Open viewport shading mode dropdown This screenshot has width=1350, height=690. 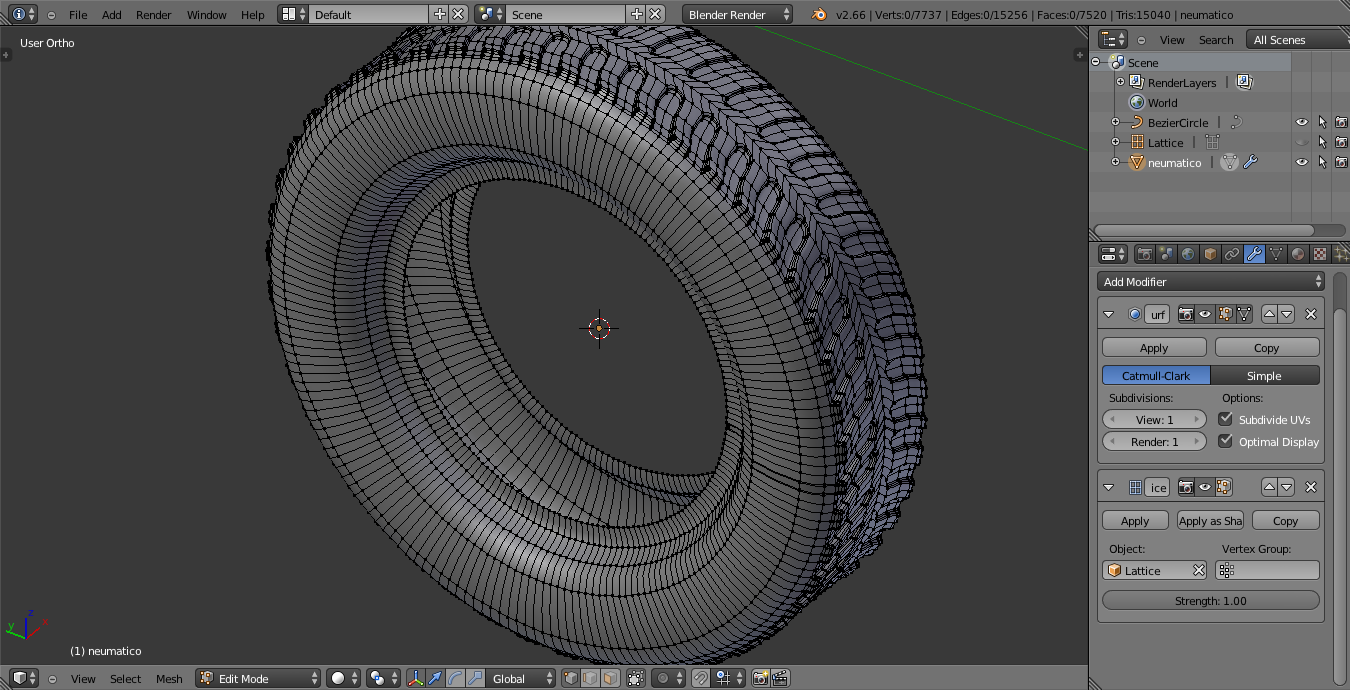(343, 678)
